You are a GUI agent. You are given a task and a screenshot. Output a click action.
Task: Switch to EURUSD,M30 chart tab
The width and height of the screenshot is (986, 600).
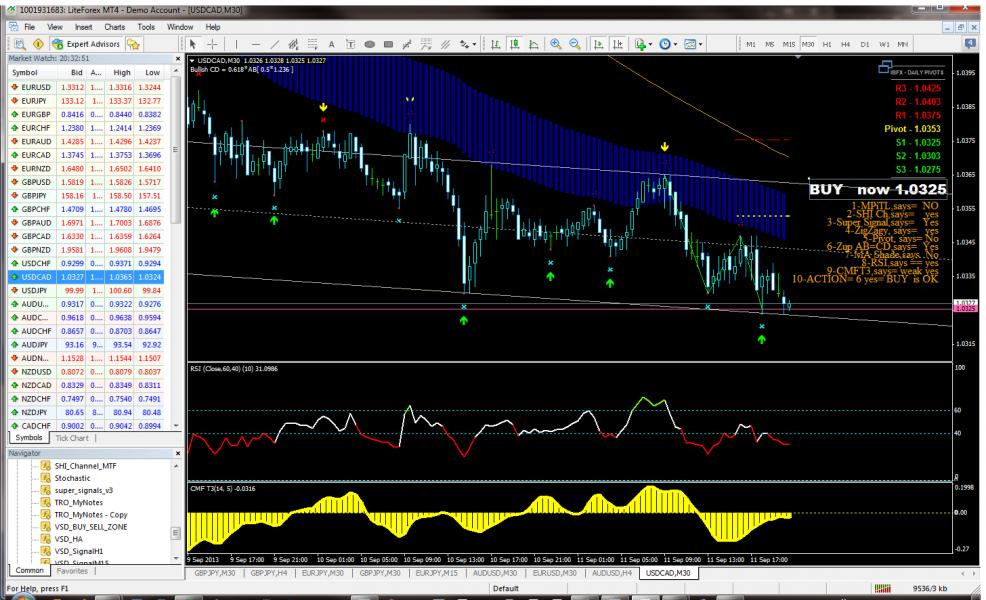point(558,573)
